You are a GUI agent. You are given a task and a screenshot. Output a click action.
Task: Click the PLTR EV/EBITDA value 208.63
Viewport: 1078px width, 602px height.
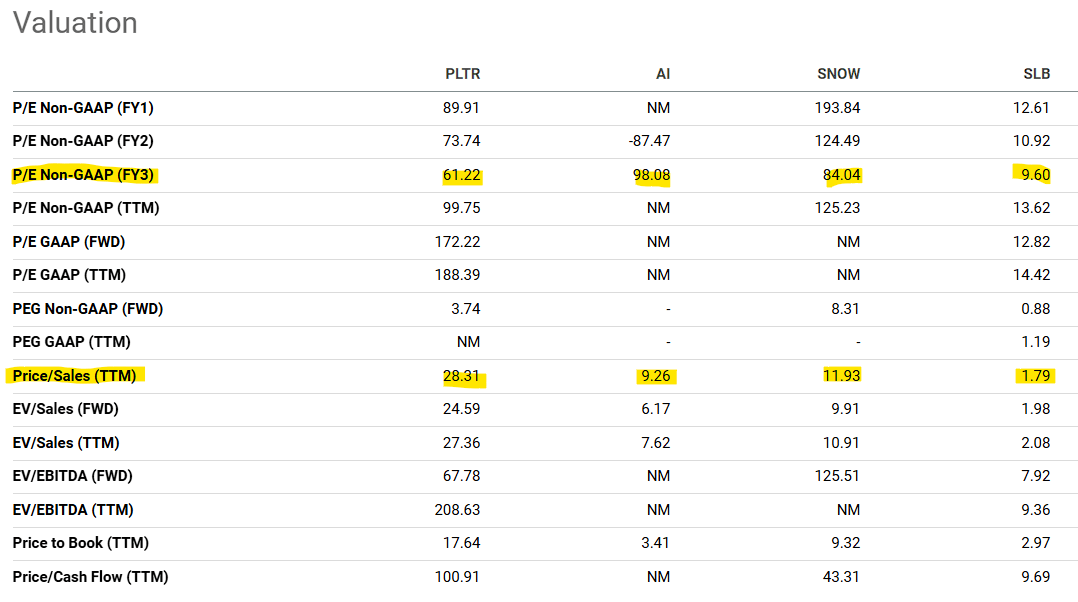click(458, 510)
